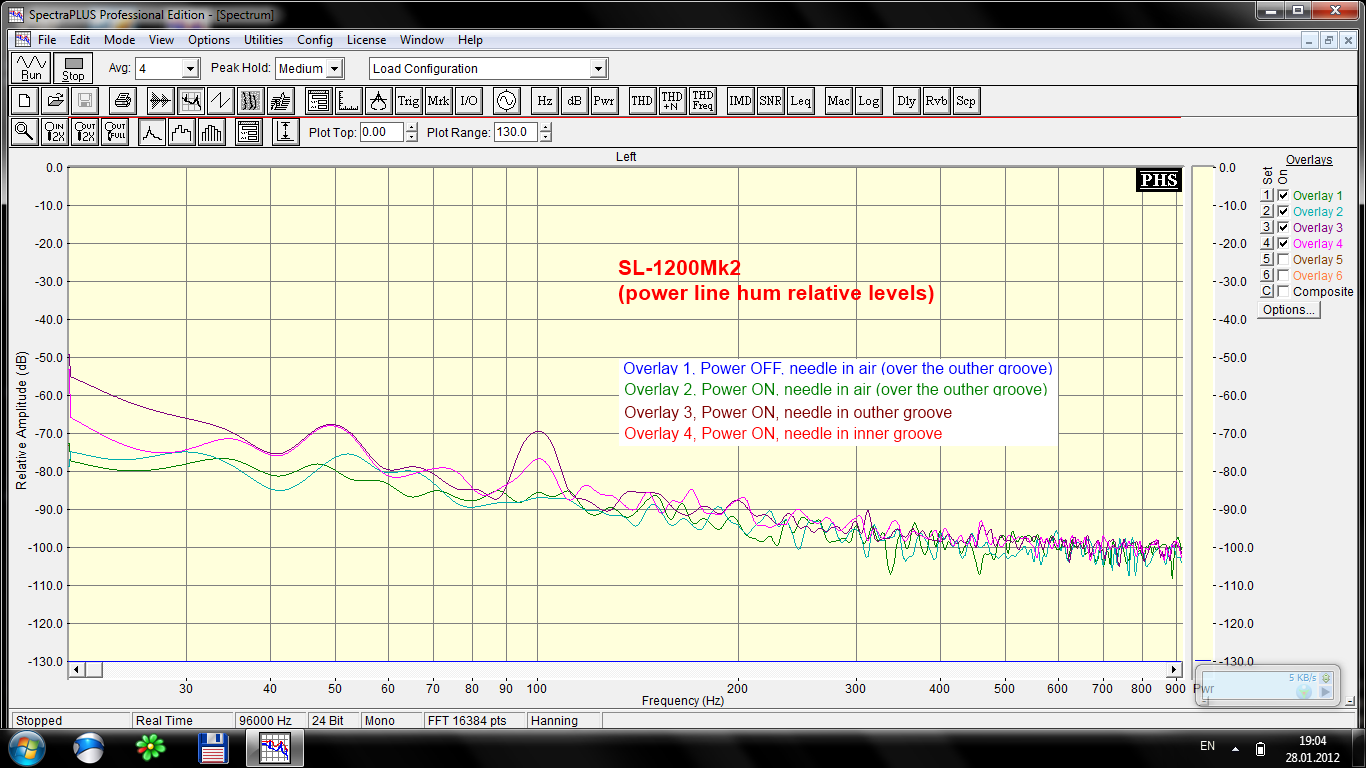The width and height of the screenshot is (1366, 768).
Task: Open the License menu
Action: tap(366, 40)
